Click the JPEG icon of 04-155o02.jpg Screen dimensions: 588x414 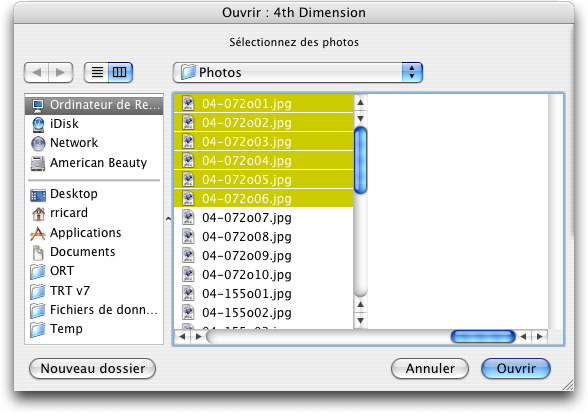click(188, 313)
